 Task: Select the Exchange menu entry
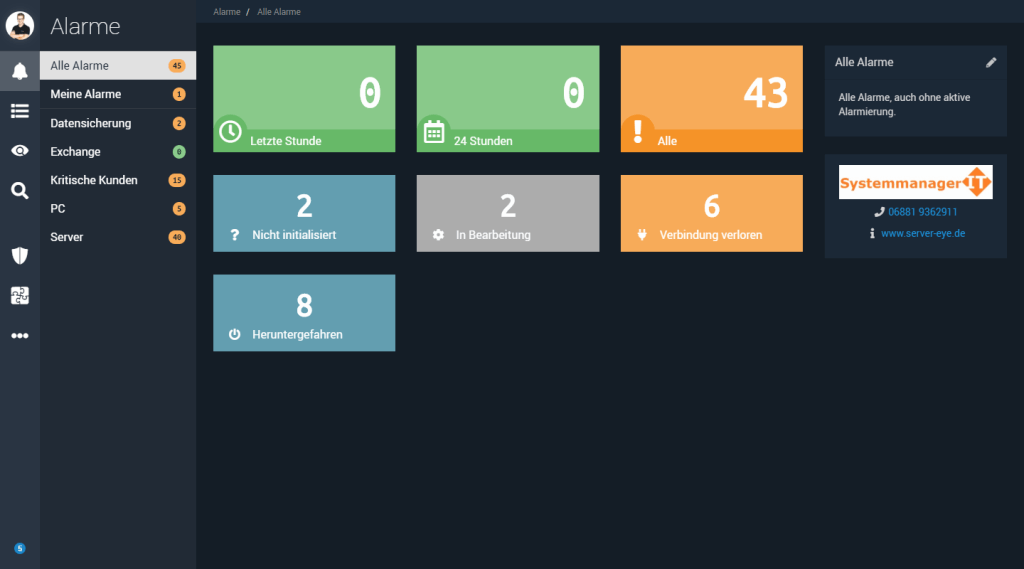pos(76,152)
